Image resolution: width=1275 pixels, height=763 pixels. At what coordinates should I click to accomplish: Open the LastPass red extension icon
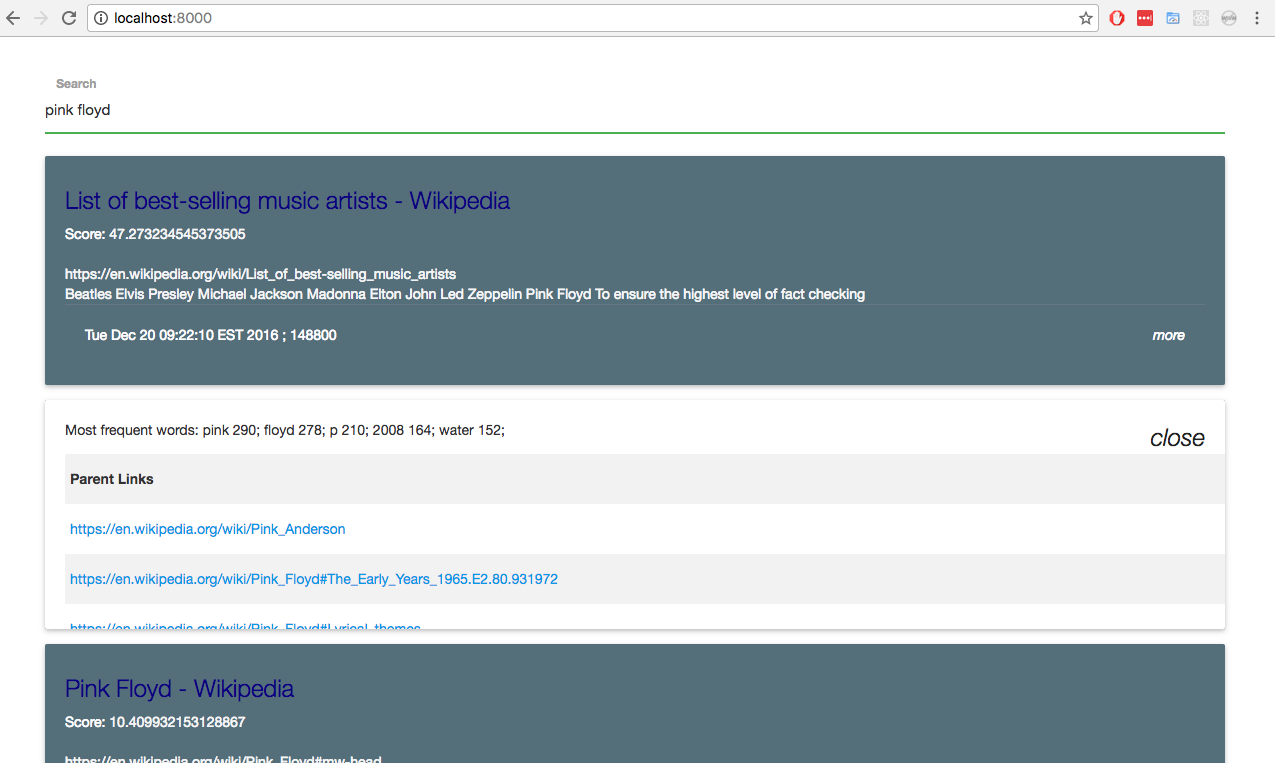(1145, 18)
